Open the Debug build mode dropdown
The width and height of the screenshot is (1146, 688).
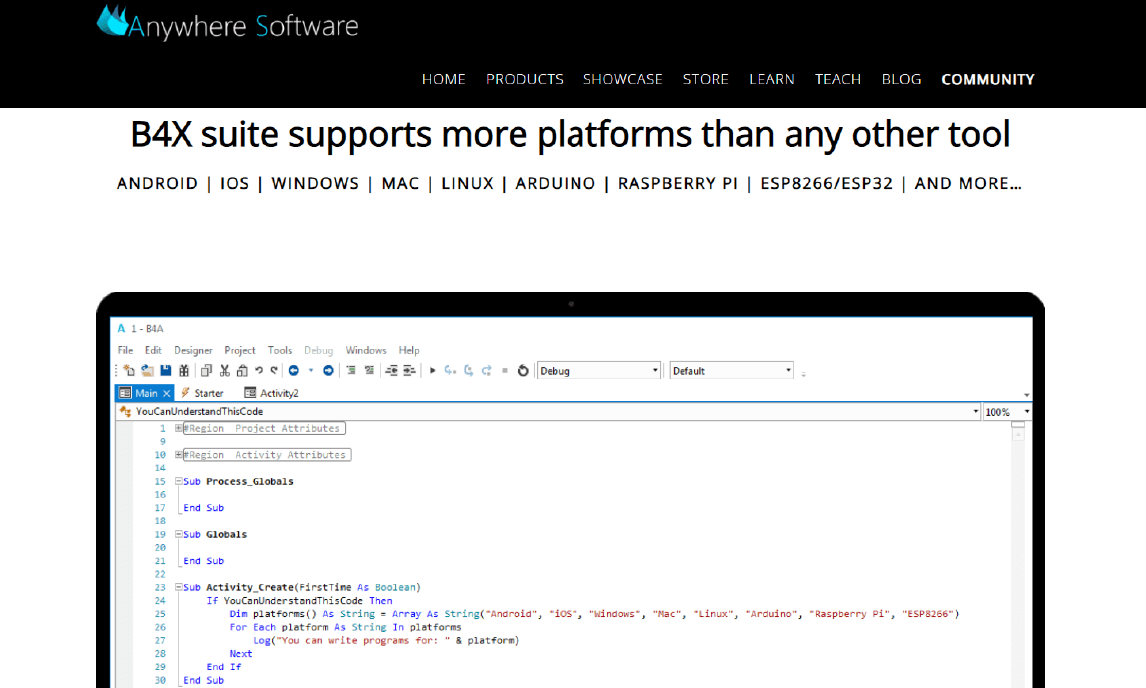pyautogui.click(x=599, y=371)
